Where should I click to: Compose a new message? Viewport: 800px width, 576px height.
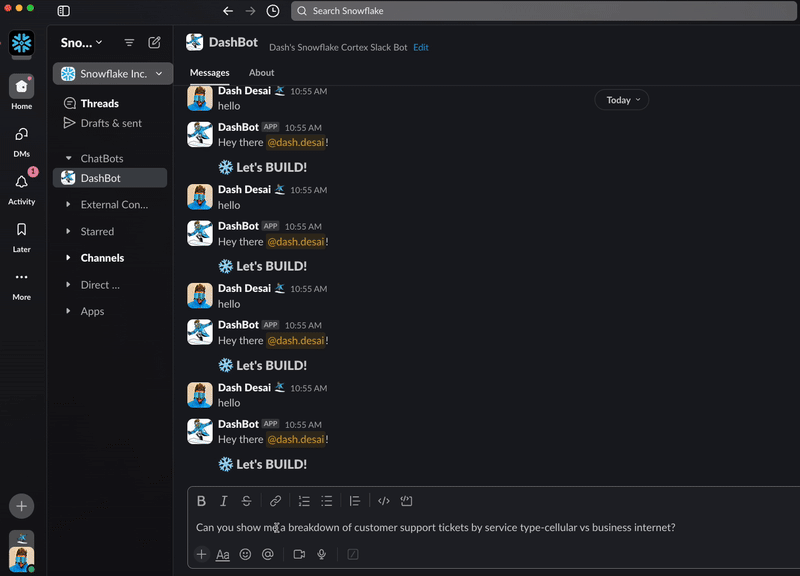pyautogui.click(x=154, y=43)
